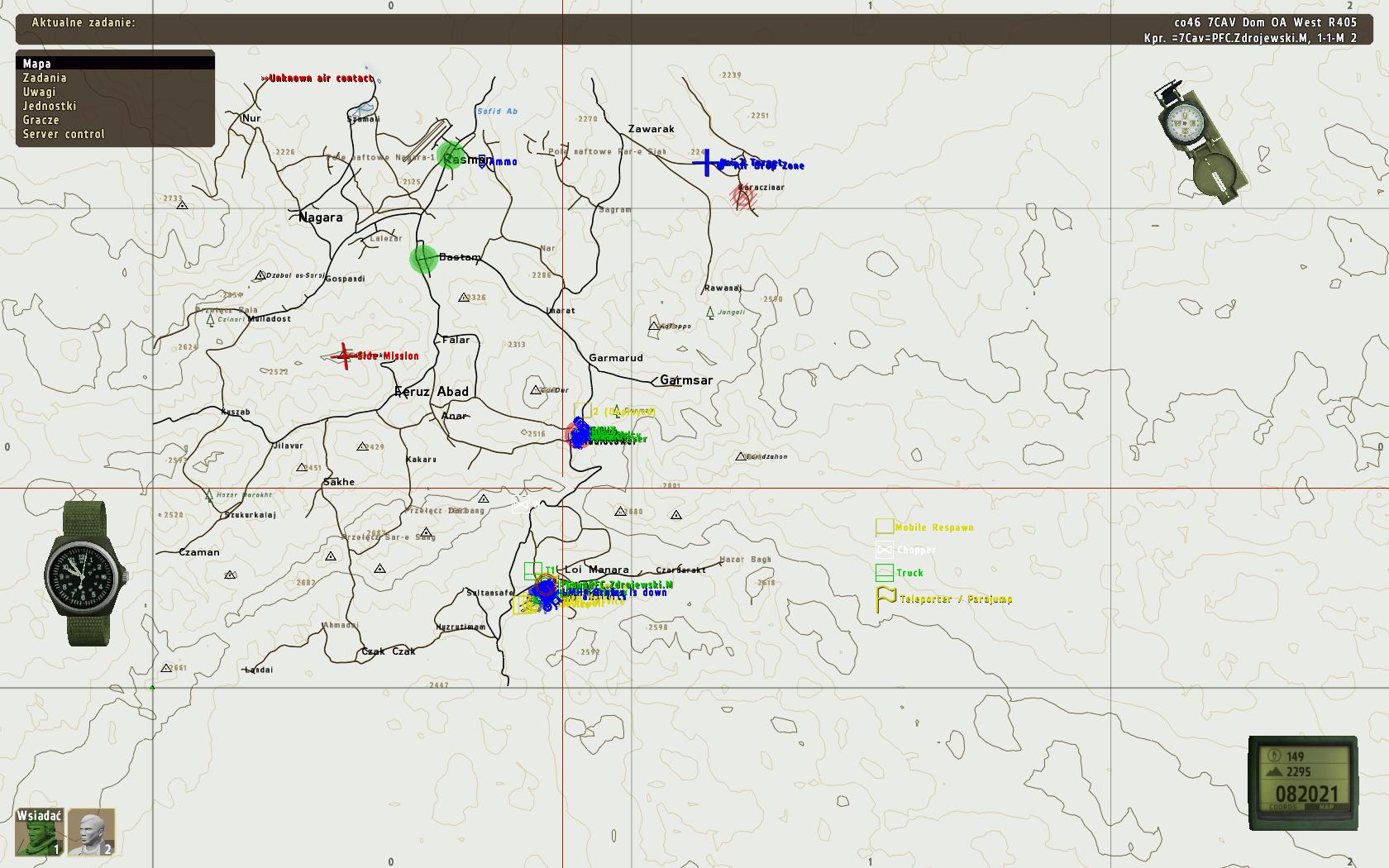Click the Hazar Barakht forest marker
The height and width of the screenshot is (868, 1389).
[x=209, y=496]
